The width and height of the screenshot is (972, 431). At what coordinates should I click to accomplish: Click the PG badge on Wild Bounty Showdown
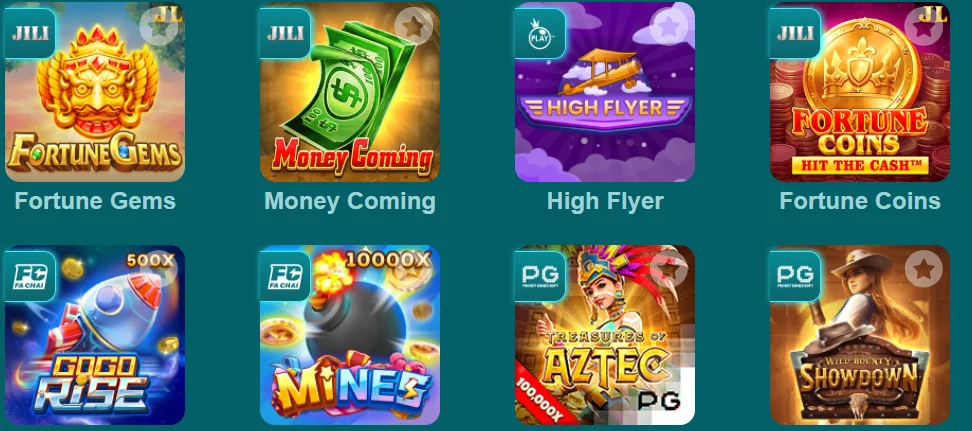[x=795, y=277]
